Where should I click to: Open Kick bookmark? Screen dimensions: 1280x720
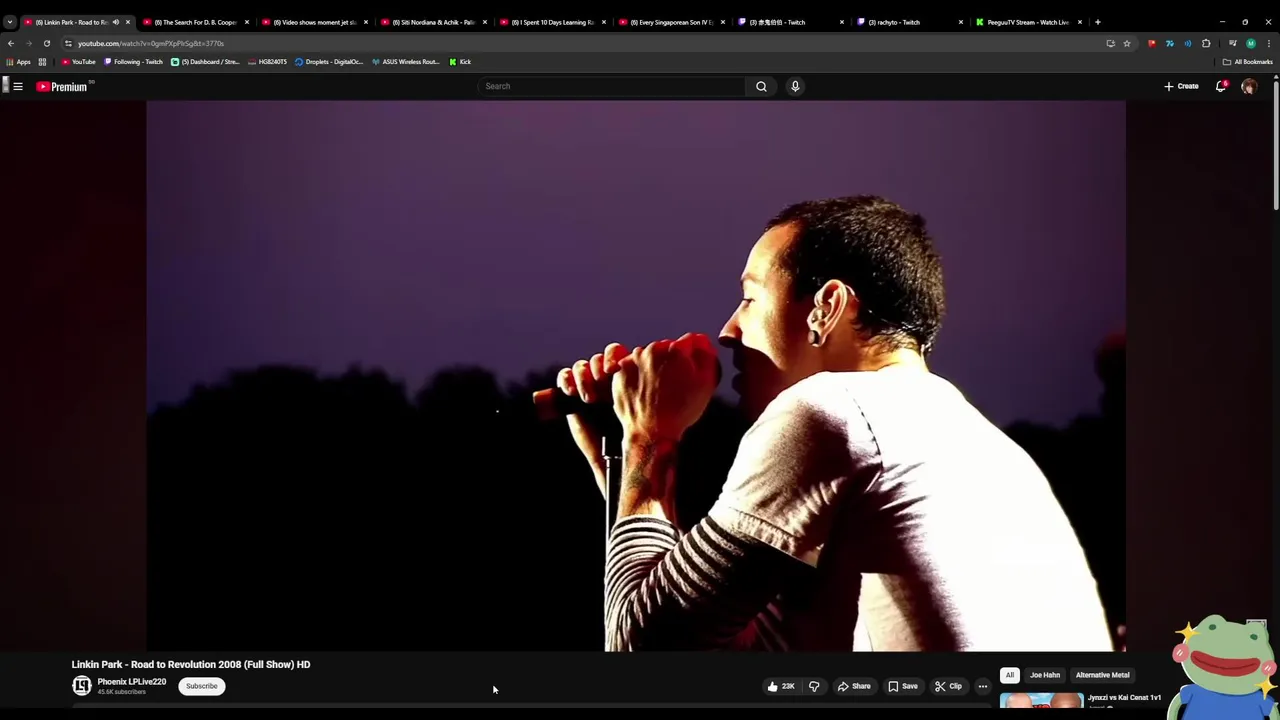point(460,62)
